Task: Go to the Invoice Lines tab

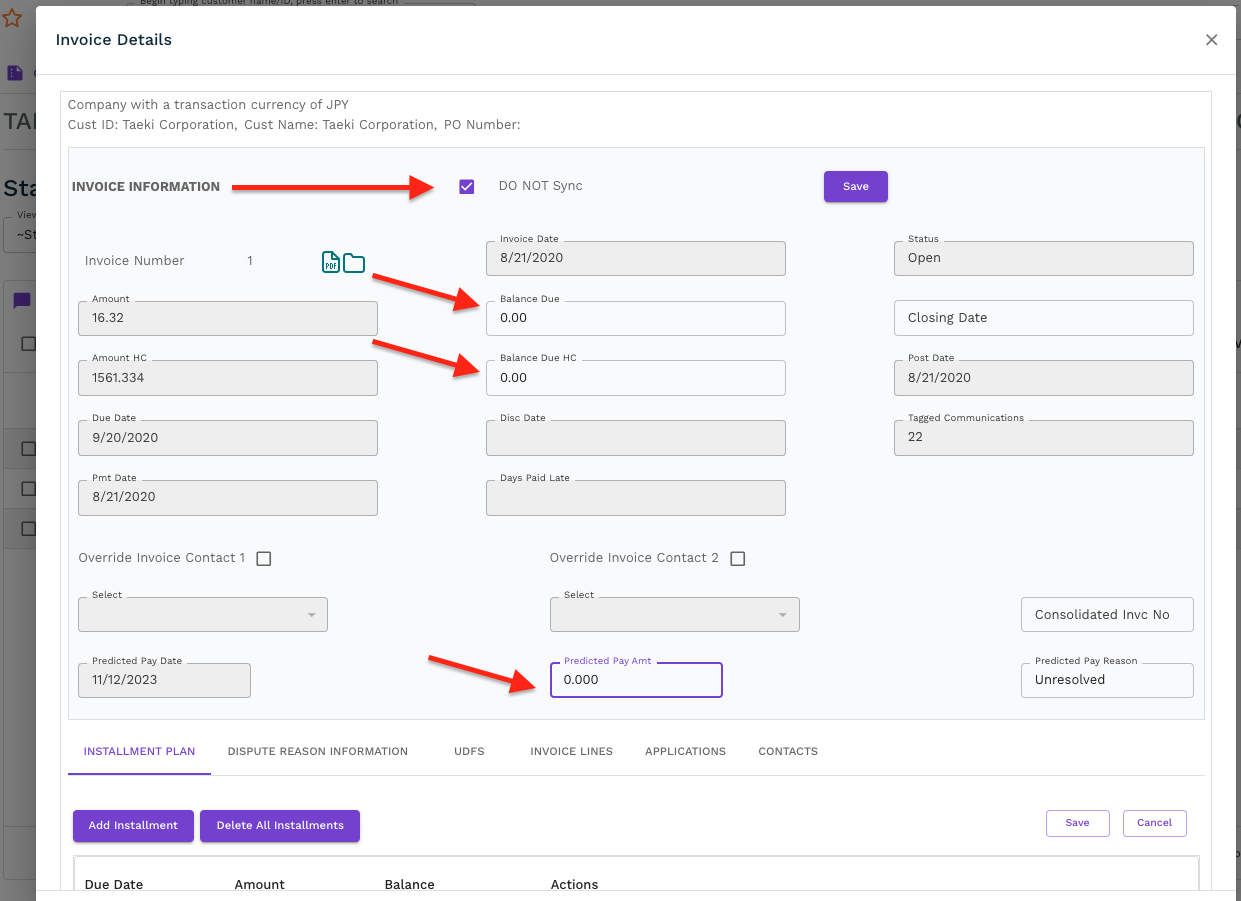Action: coord(571,751)
